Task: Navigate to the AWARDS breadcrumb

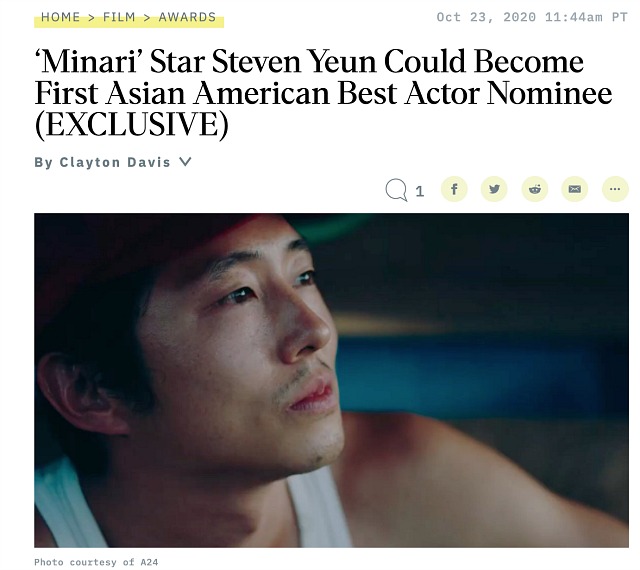Action: (187, 17)
